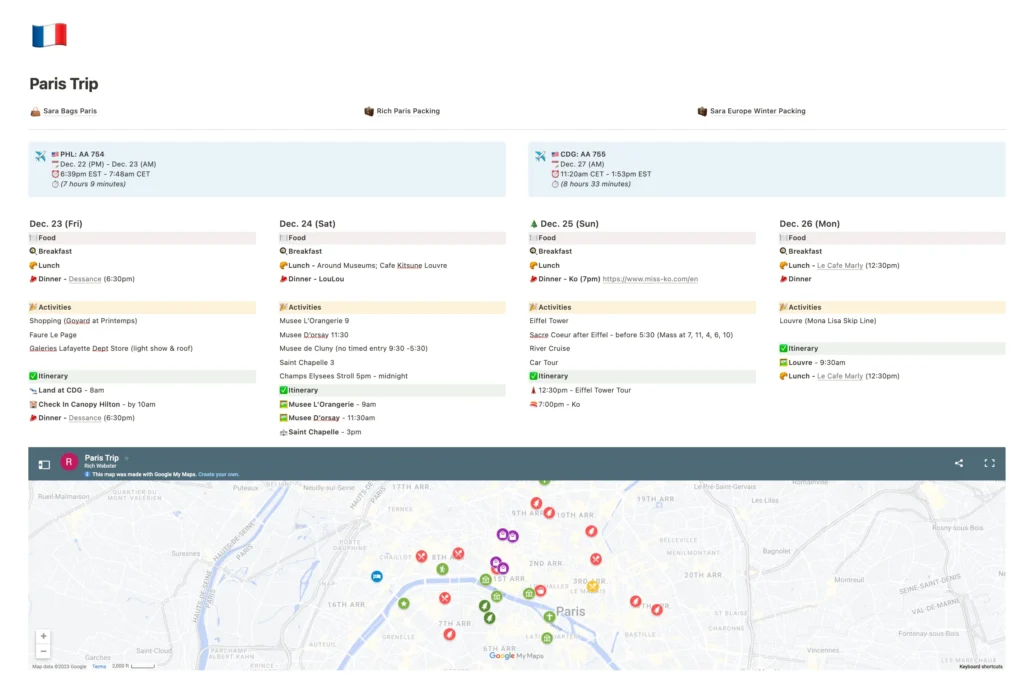Viewport: 1024px width, 681px height.
Task: Click 'Saint Chapelle - 3pm' itinerary line
Action: point(325,432)
